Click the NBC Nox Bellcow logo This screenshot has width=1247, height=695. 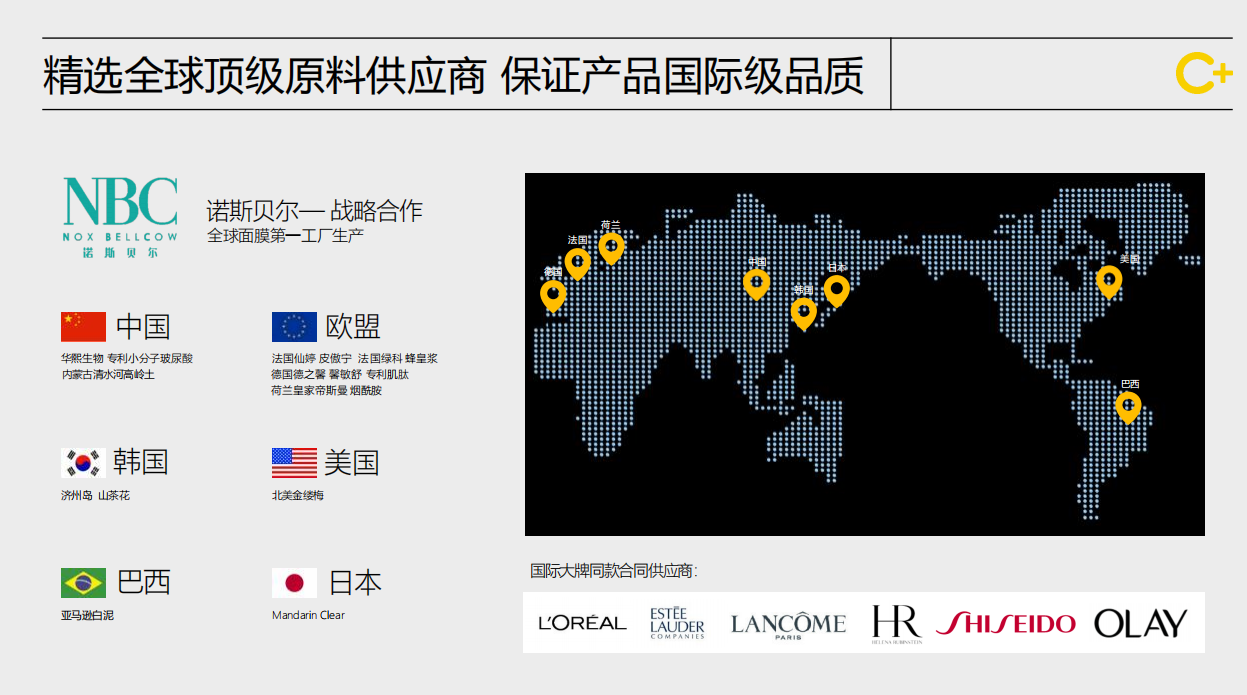[120, 216]
